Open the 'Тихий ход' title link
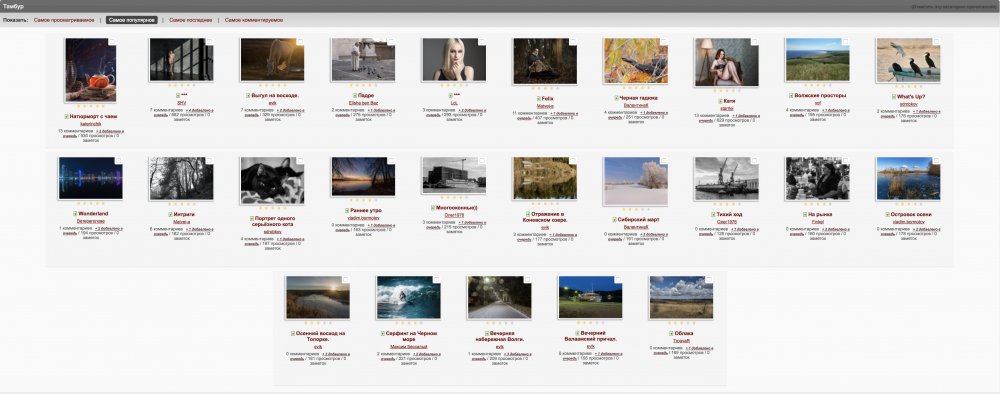1000x394 pixels. [729, 215]
